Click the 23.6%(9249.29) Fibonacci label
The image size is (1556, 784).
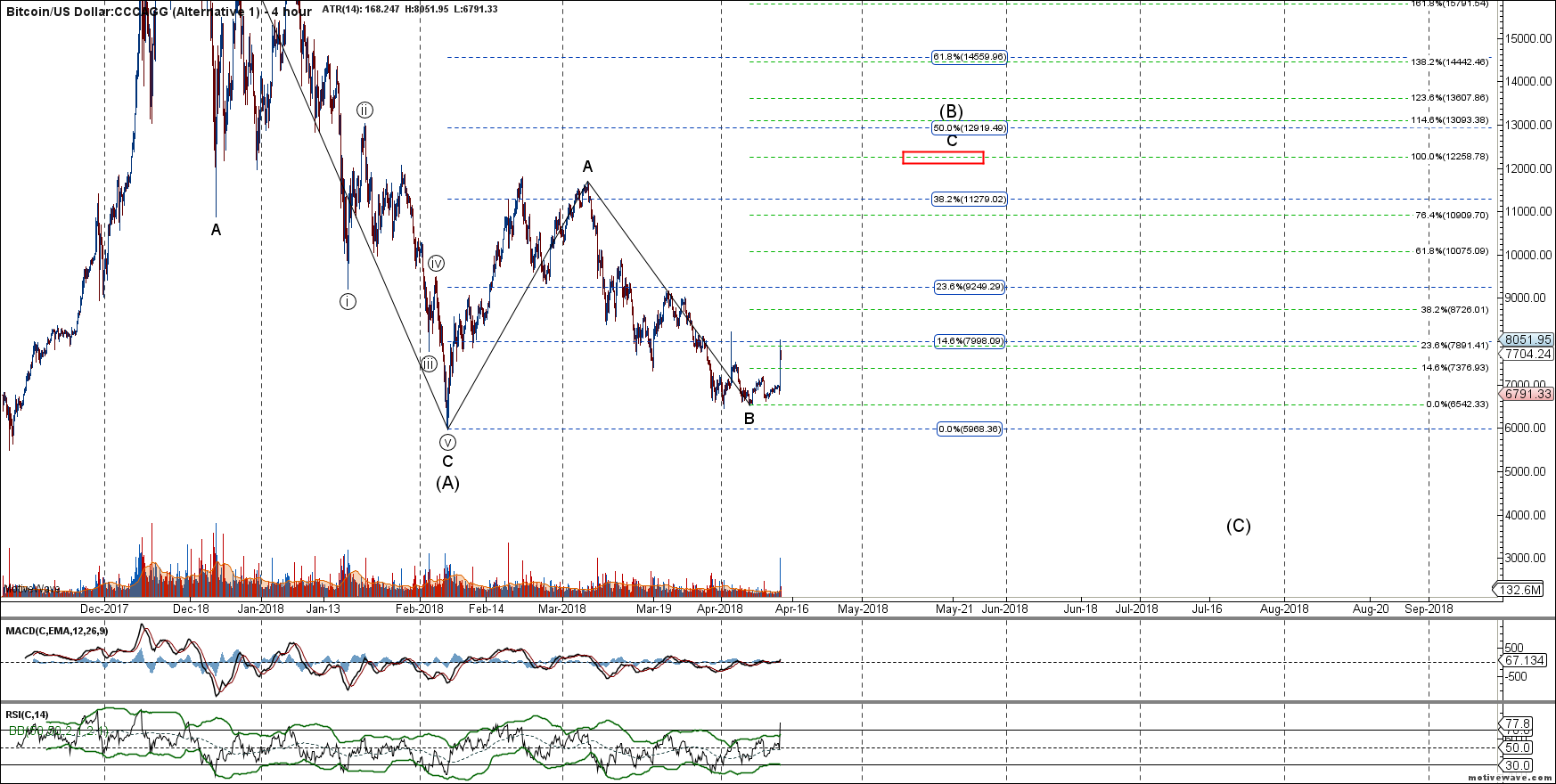[970, 287]
